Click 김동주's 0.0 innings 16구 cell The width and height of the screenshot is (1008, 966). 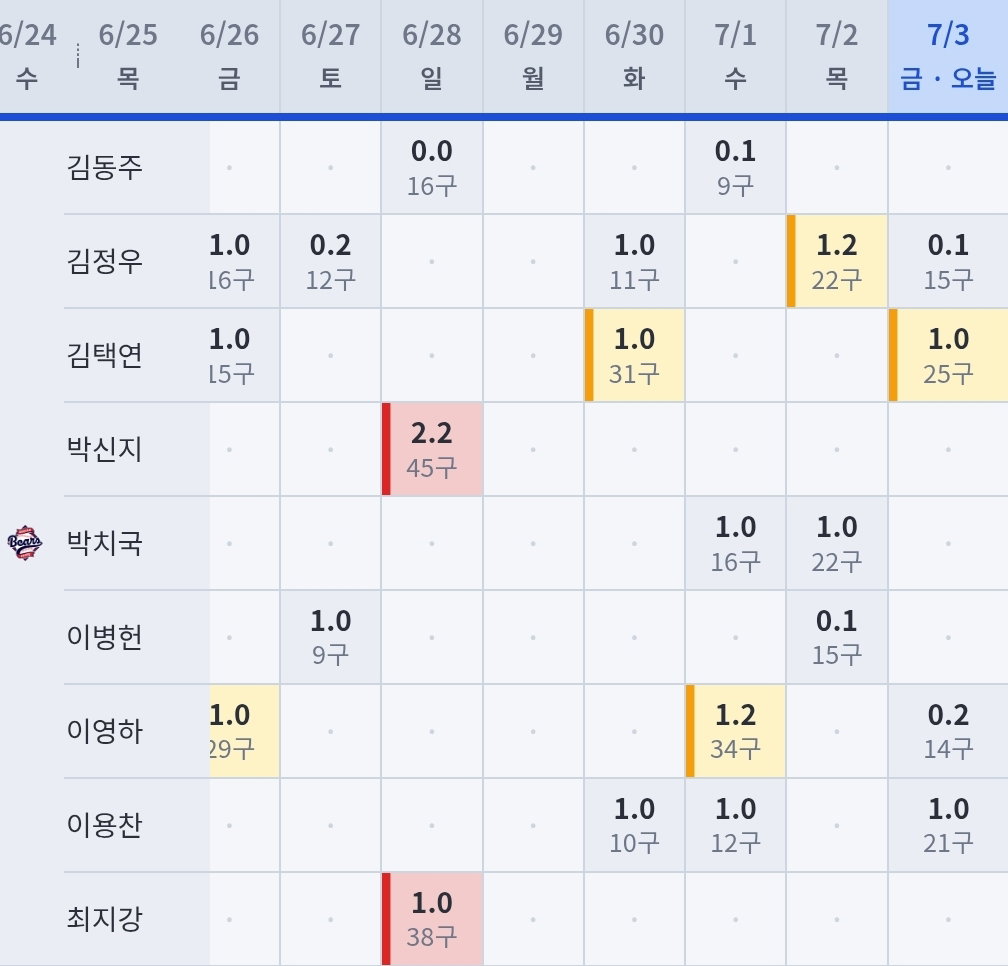(x=432, y=168)
